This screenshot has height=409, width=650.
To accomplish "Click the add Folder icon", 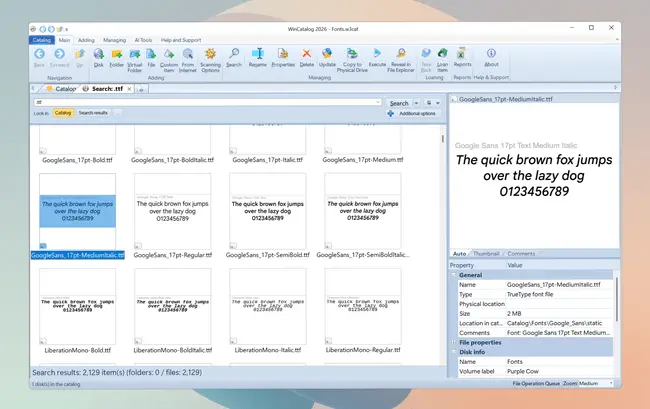I will pyautogui.click(x=116, y=54).
